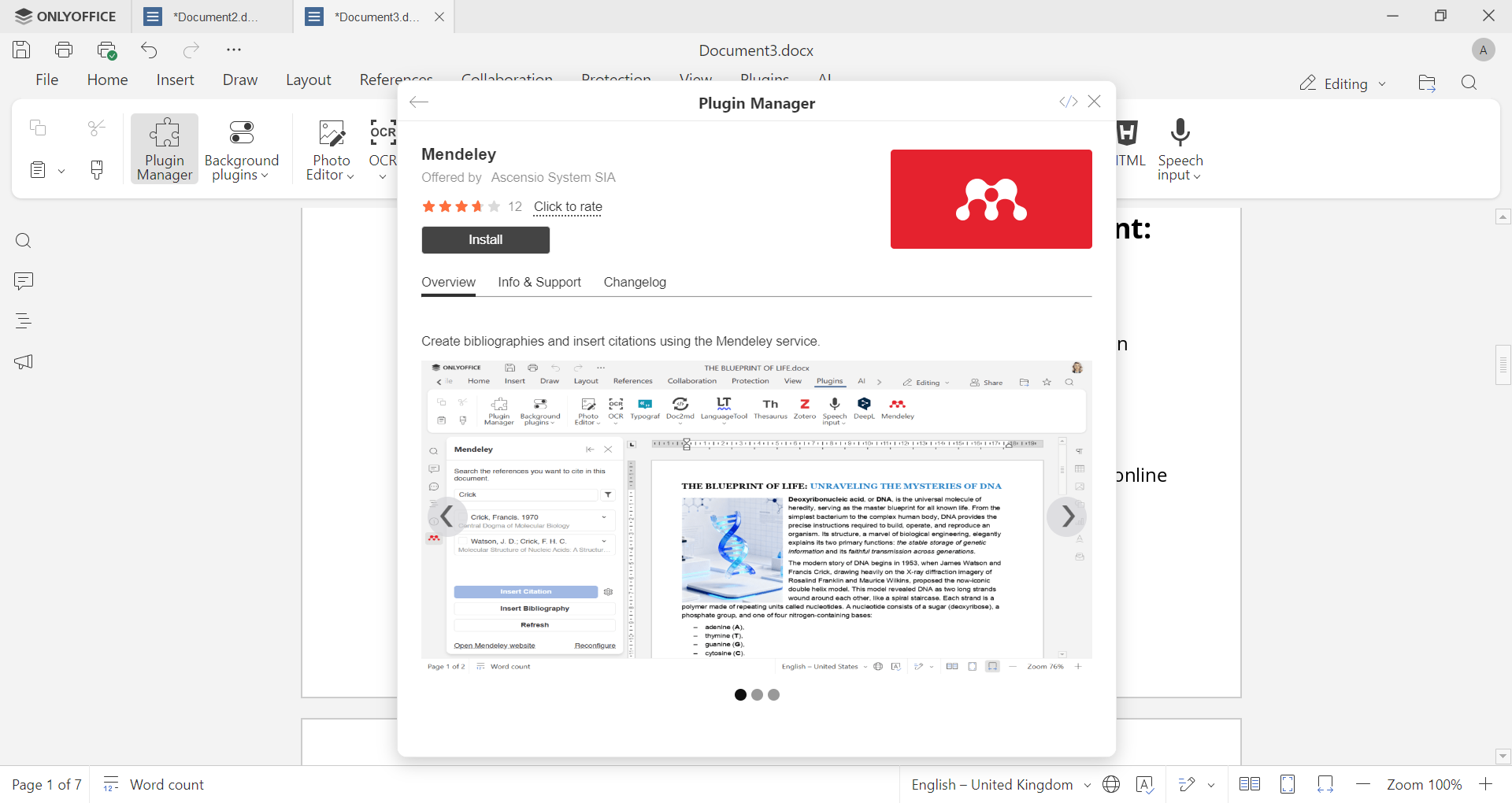
Task: Switch to Layout ribbon tab
Action: click(309, 80)
